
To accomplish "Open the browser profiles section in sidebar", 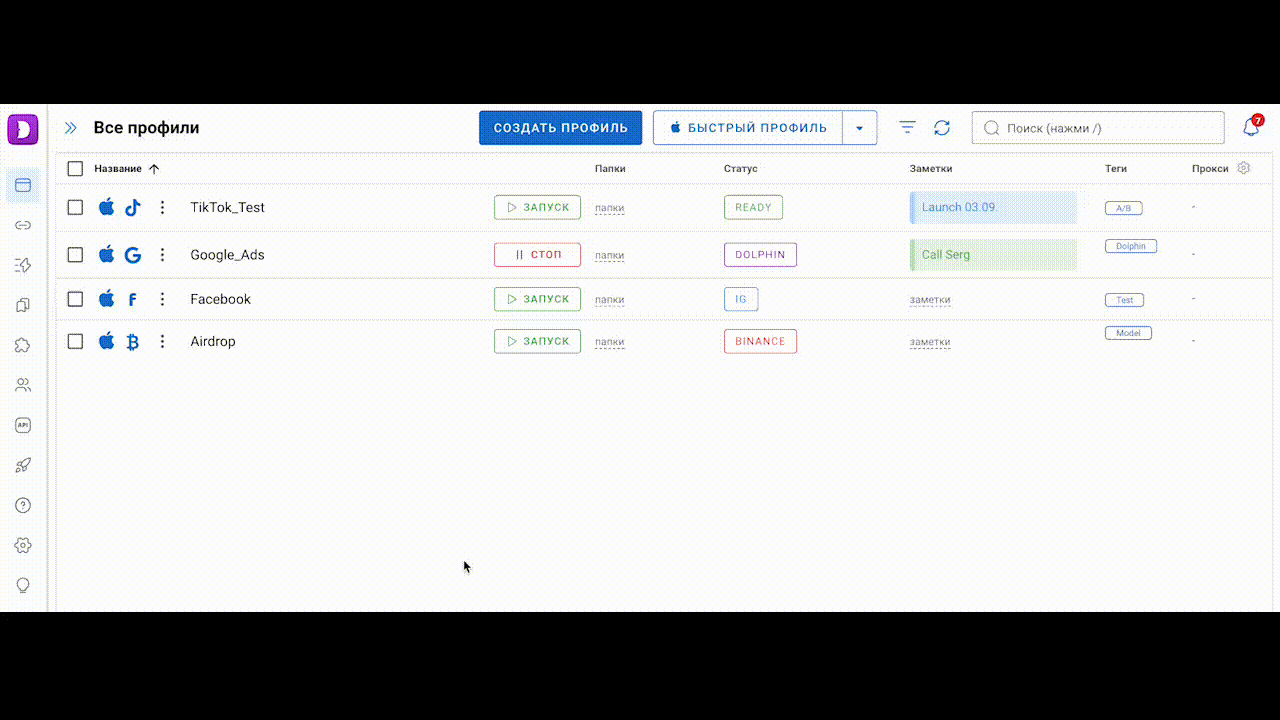I will click(23, 185).
